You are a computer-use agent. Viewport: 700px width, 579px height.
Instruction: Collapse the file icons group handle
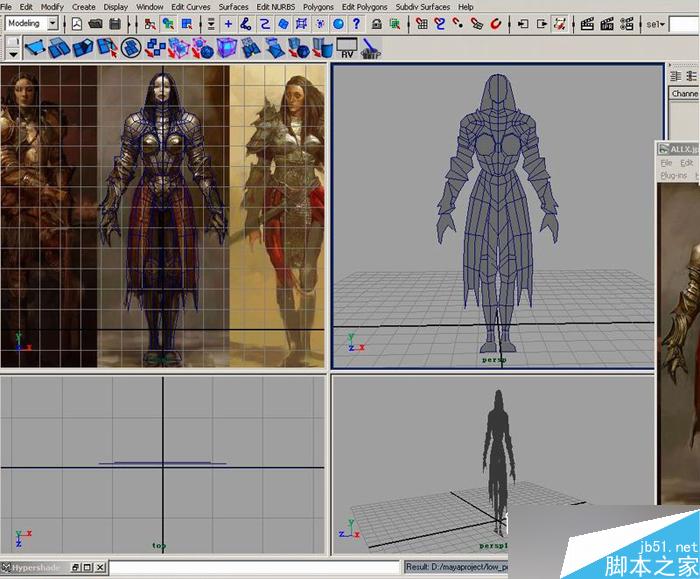(x=64, y=24)
